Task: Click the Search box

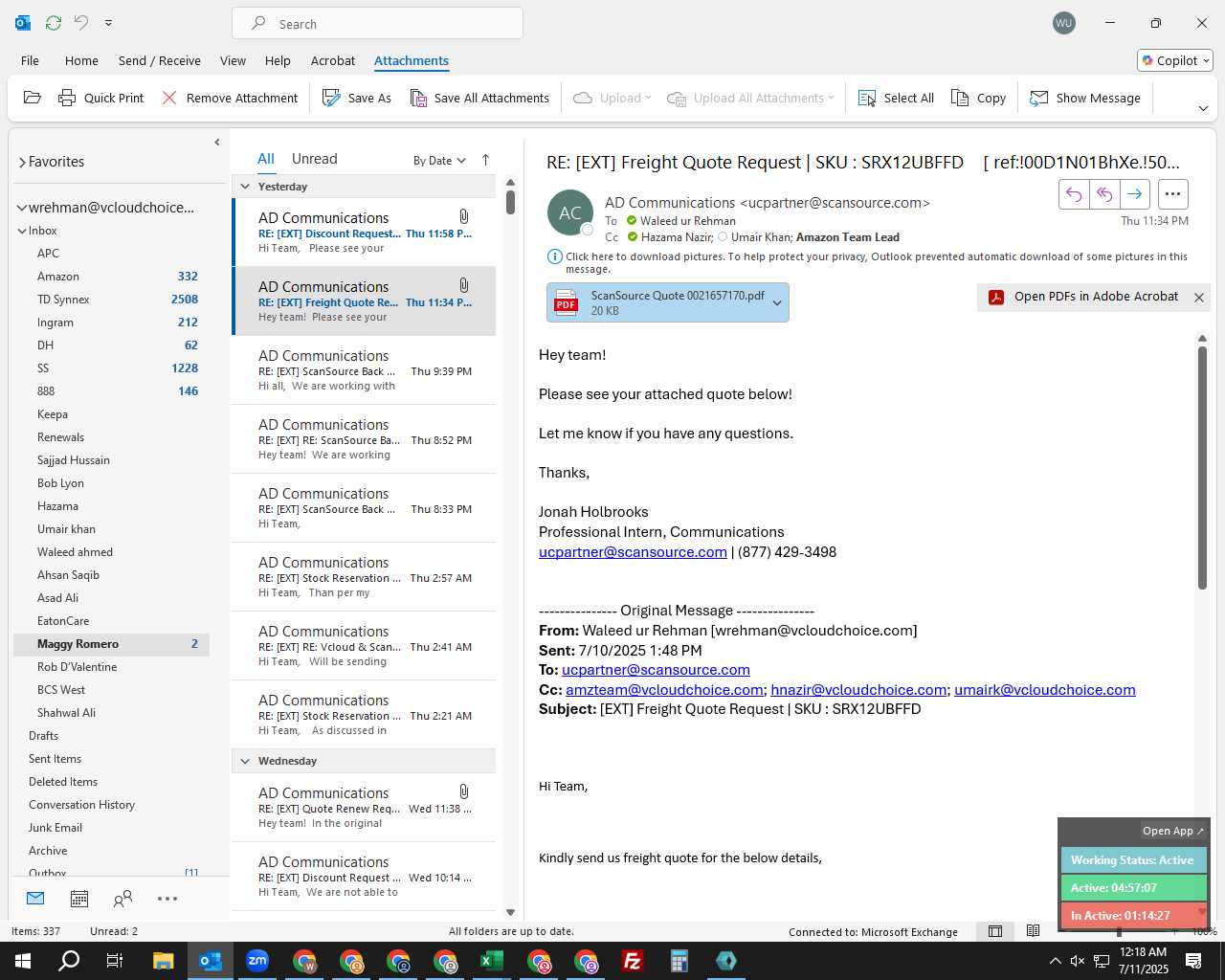Action: click(x=377, y=23)
